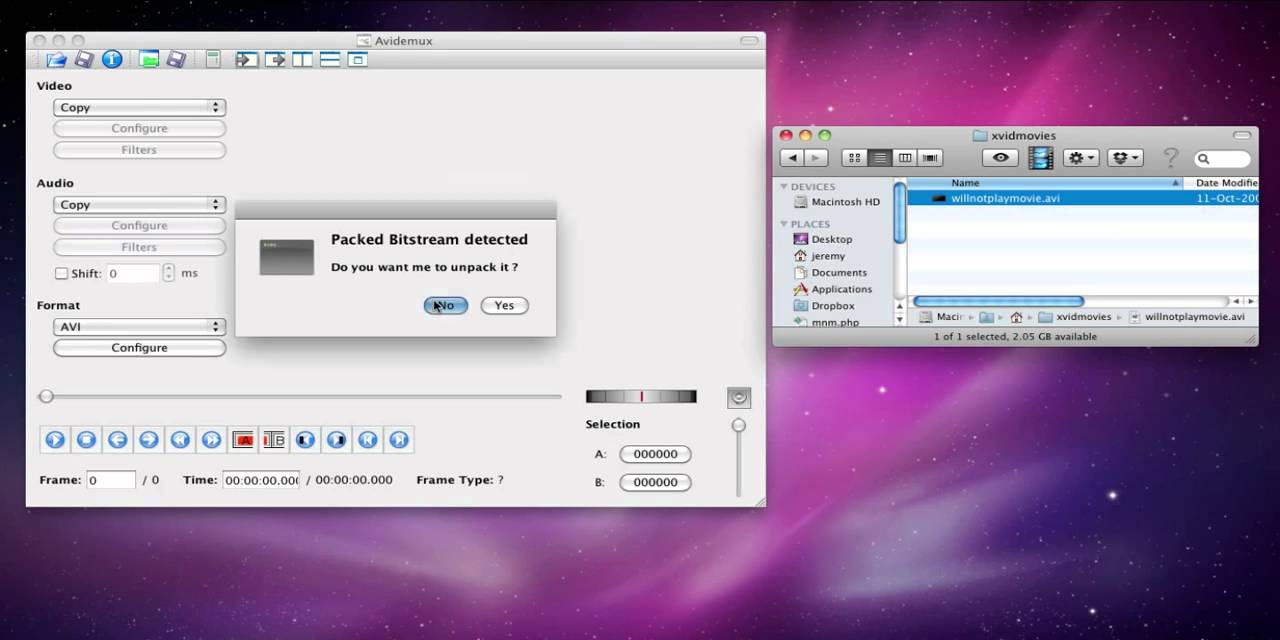Click selection A value 000000 button
Viewport: 1280px width, 640px height.
656,454
